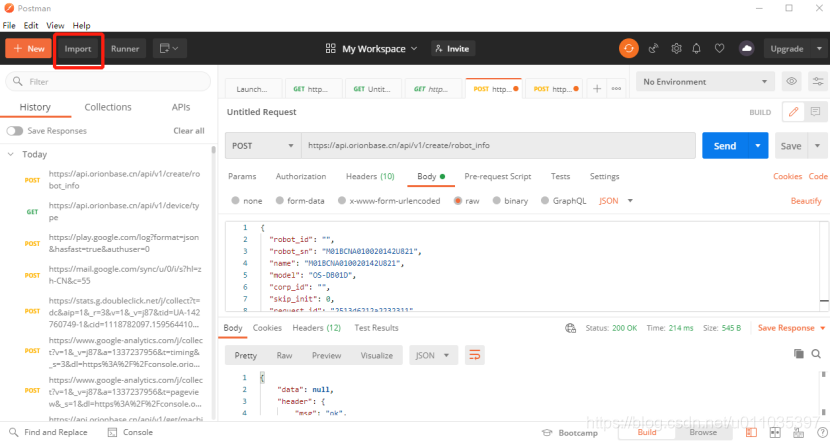The image size is (830, 441).
Task: Open the Console in status bar
Action: click(x=130, y=433)
